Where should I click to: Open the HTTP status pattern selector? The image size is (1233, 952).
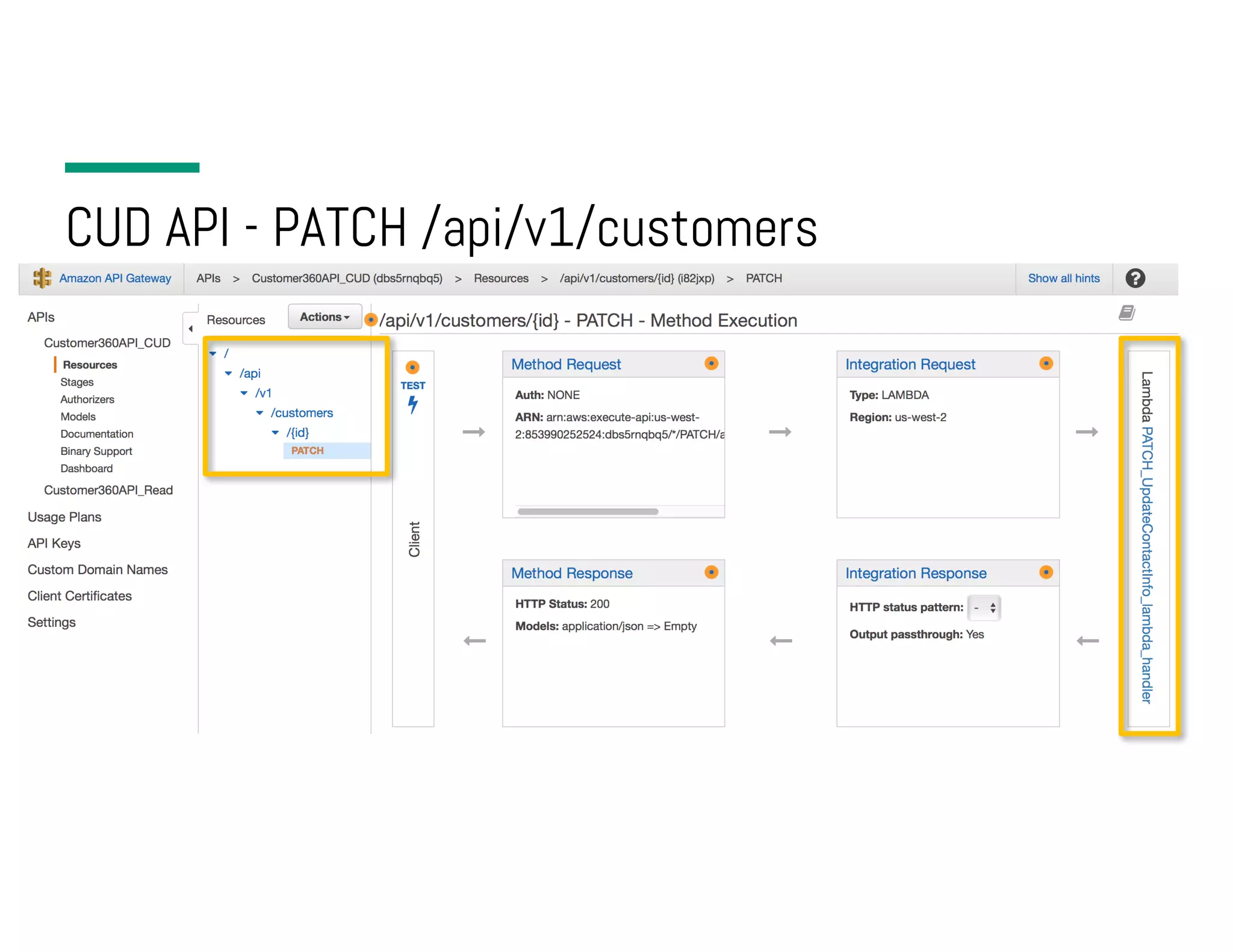(984, 608)
